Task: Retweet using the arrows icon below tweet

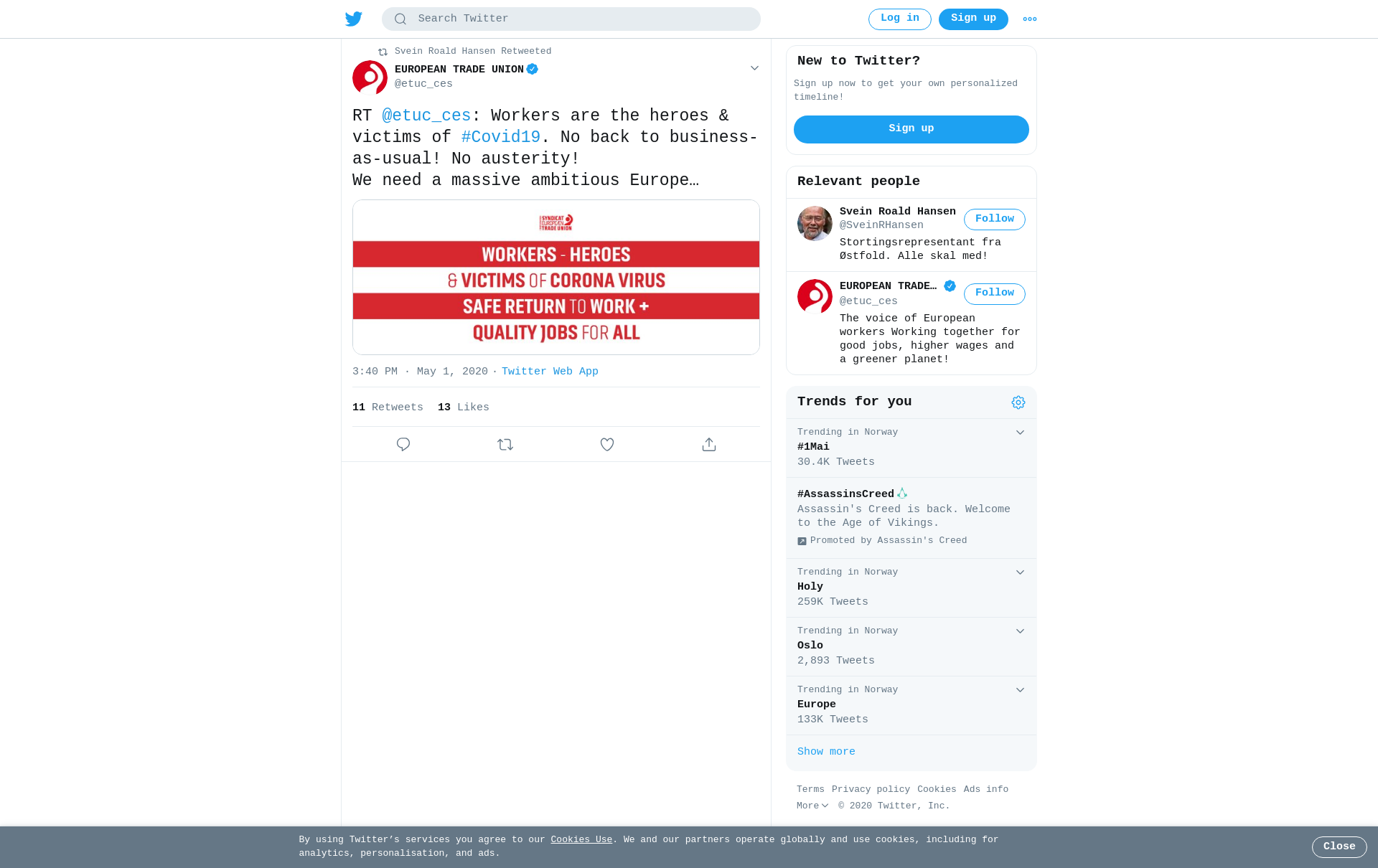Action: click(505, 445)
